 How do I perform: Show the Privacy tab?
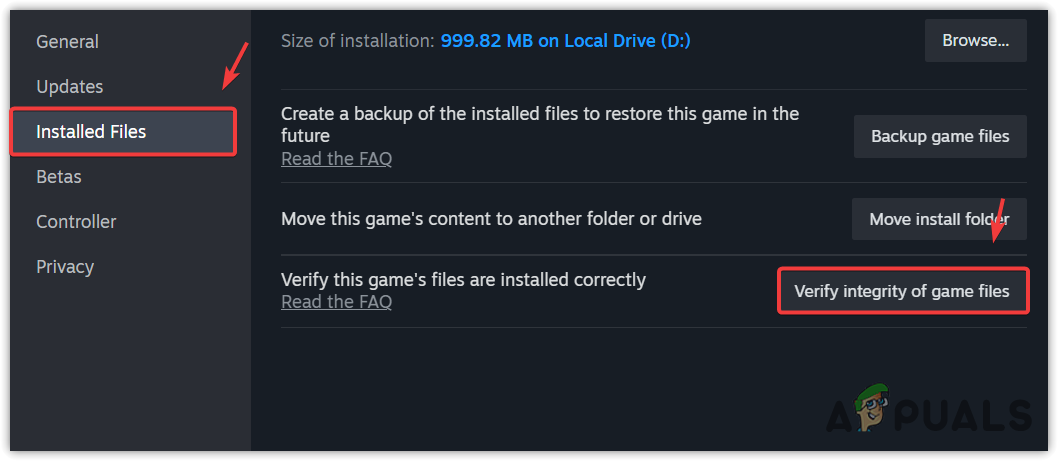point(64,267)
